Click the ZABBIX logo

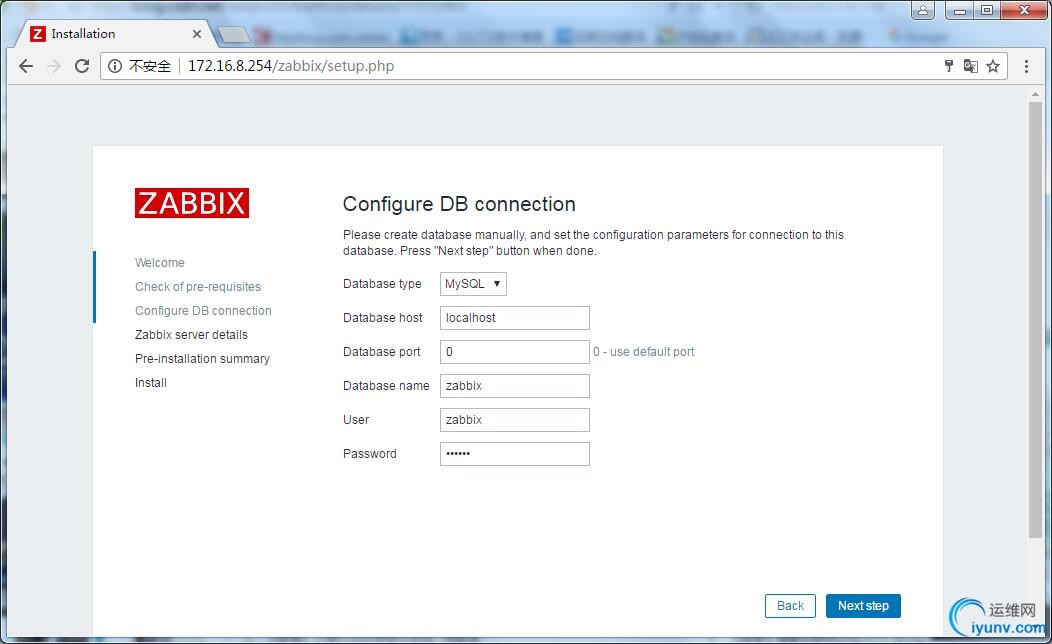coord(192,203)
